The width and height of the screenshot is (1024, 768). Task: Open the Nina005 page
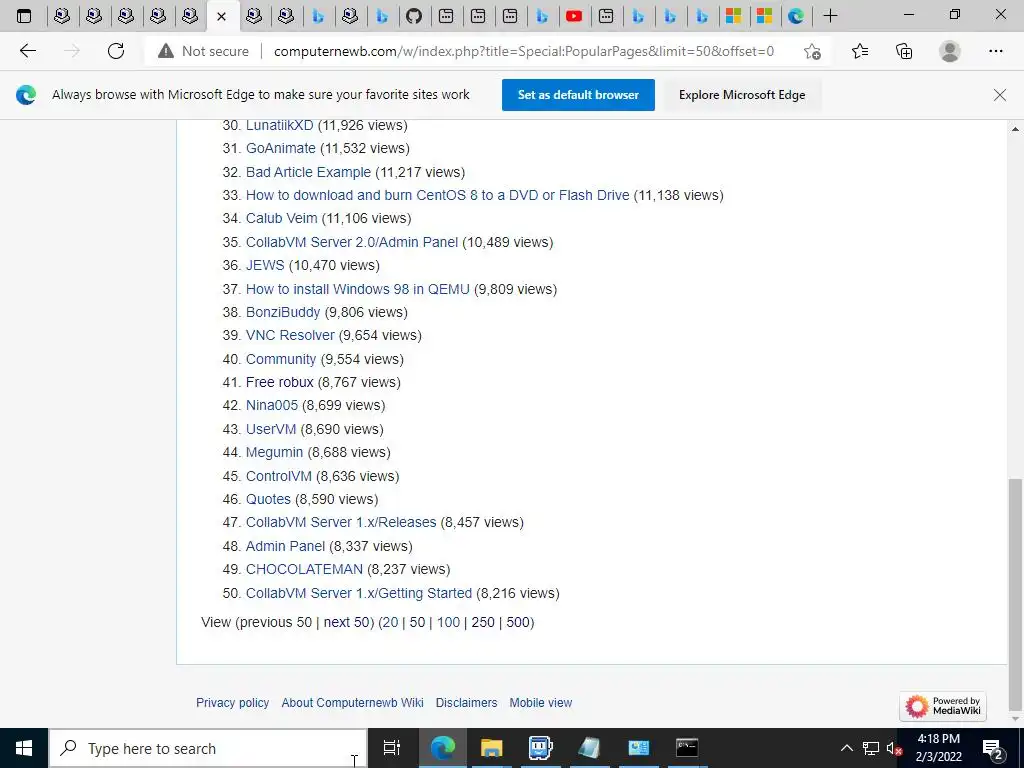pyautogui.click(x=272, y=405)
